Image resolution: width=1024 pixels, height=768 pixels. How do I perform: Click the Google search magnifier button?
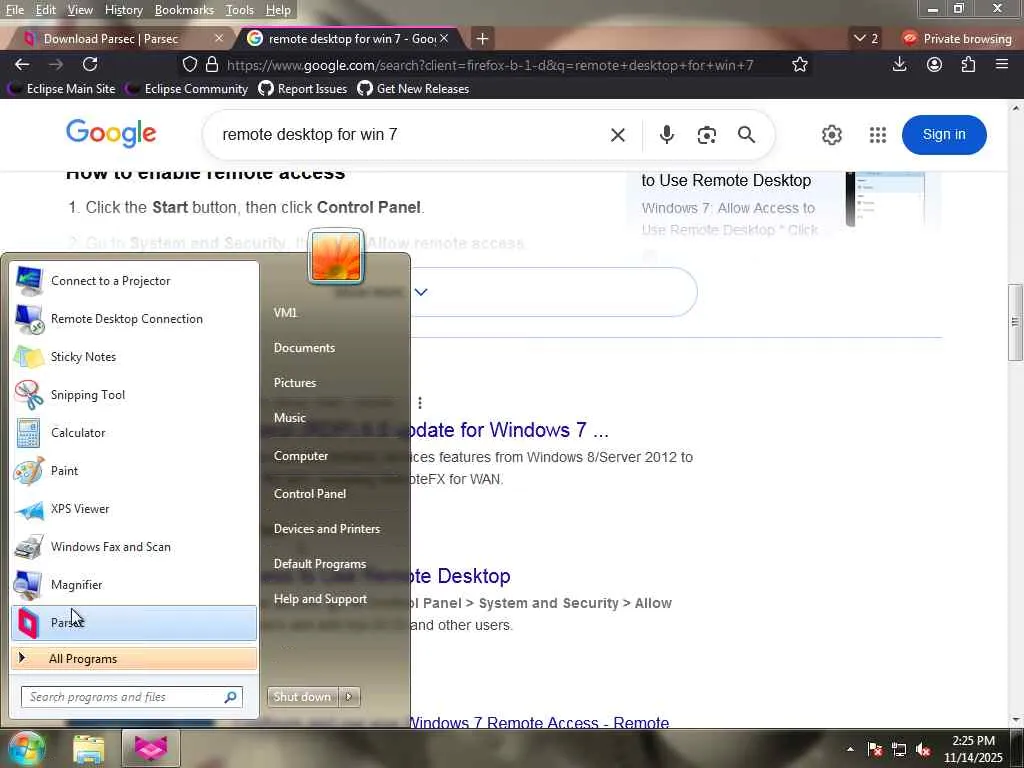point(746,135)
